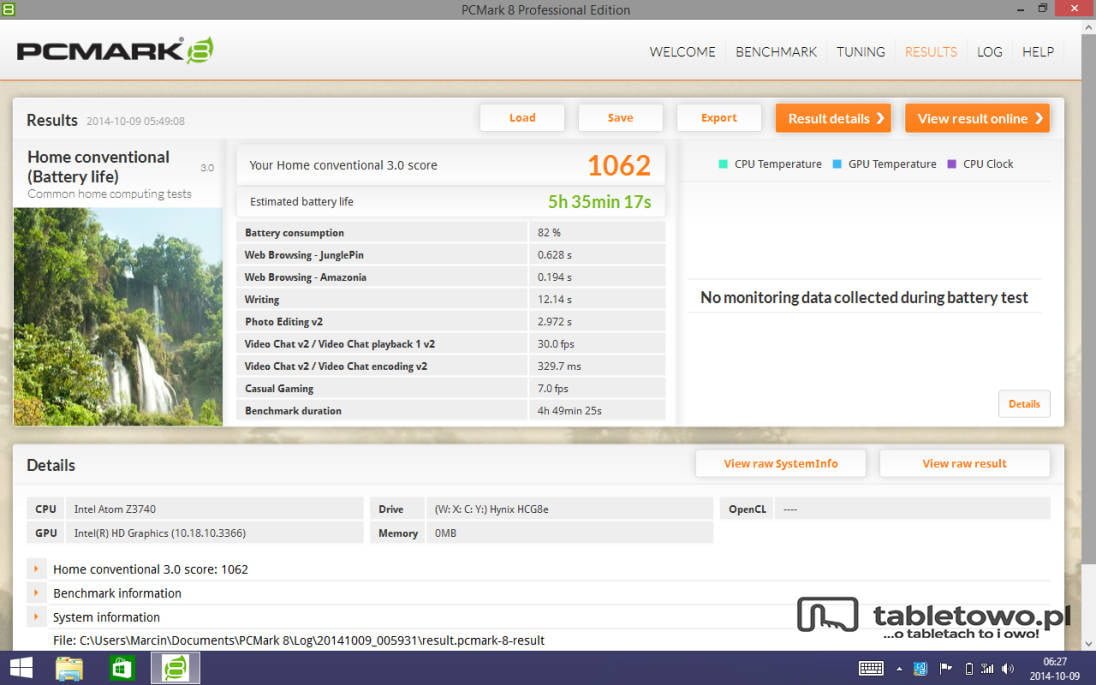Screen dimensions: 1096x685
Task: Click Video Chat playback 1 v2 row
Action: [x=451, y=344]
